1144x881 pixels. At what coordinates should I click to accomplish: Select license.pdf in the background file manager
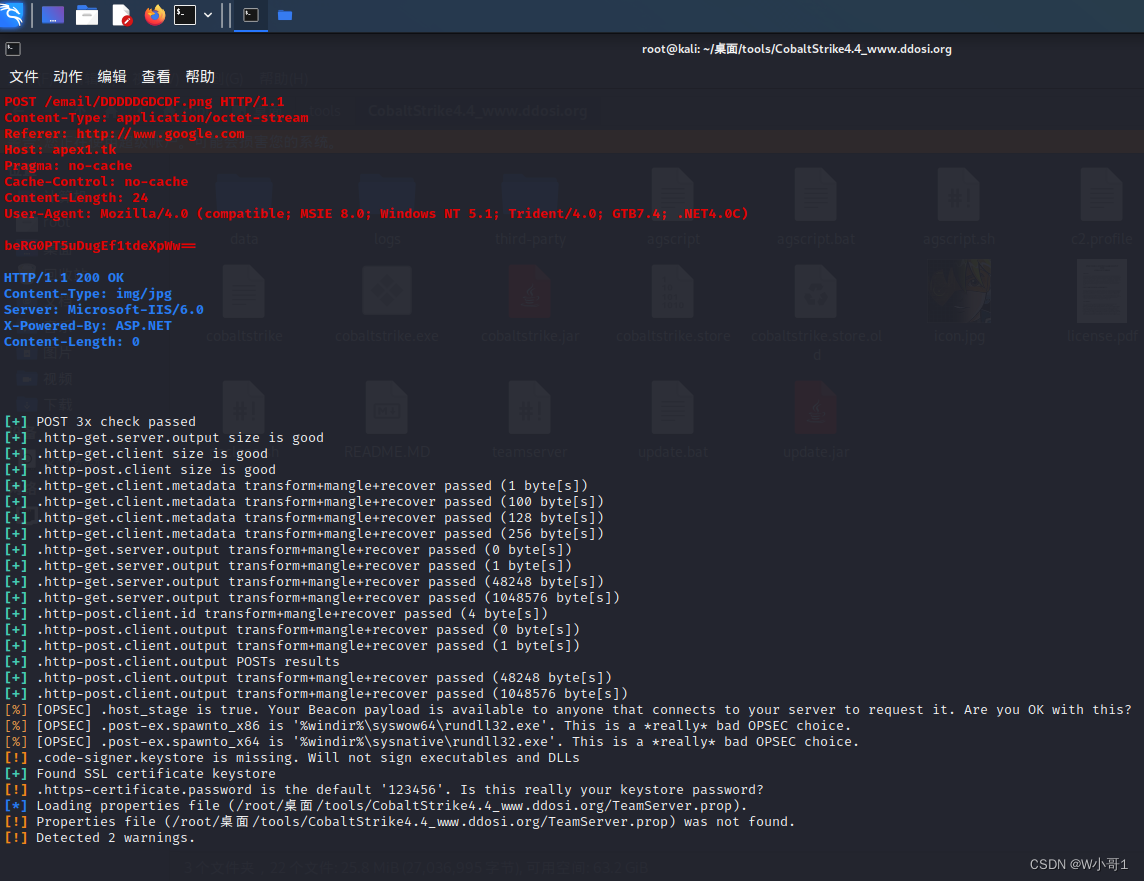tap(1102, 301)
